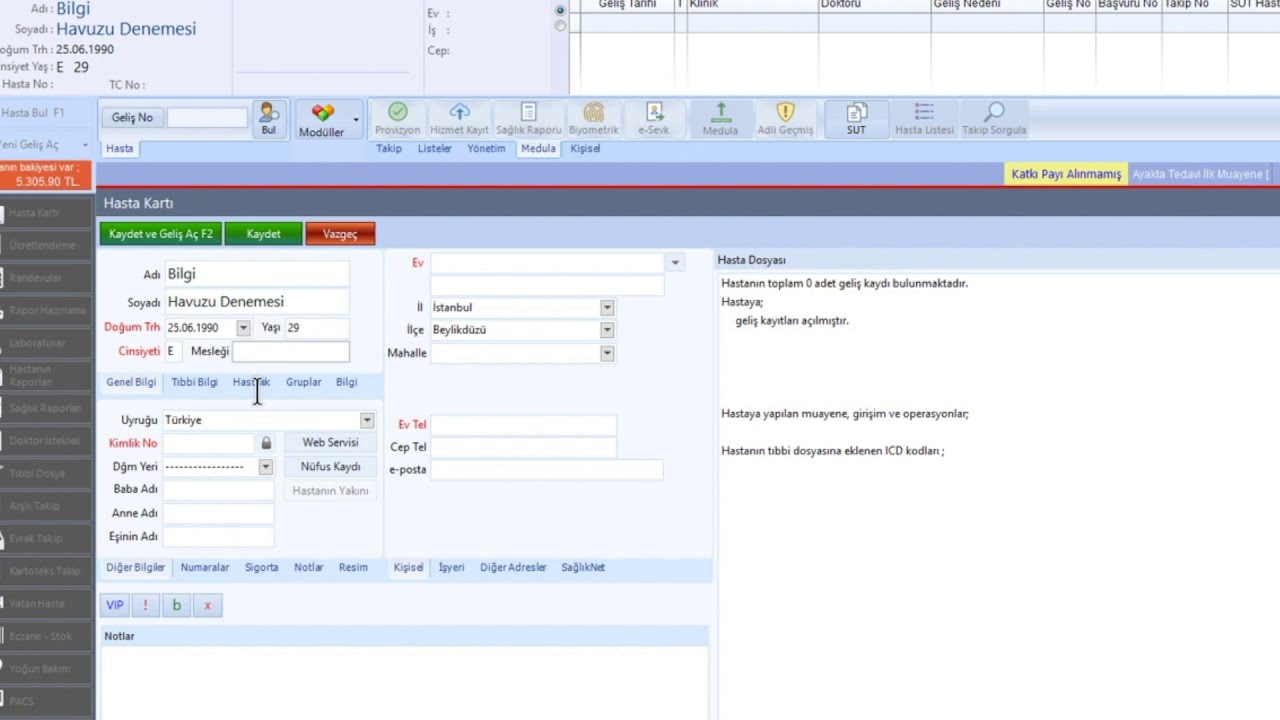The image size is (1280, 720).
Task: Click the red Vazgeç button
Action: click(340, 234)
